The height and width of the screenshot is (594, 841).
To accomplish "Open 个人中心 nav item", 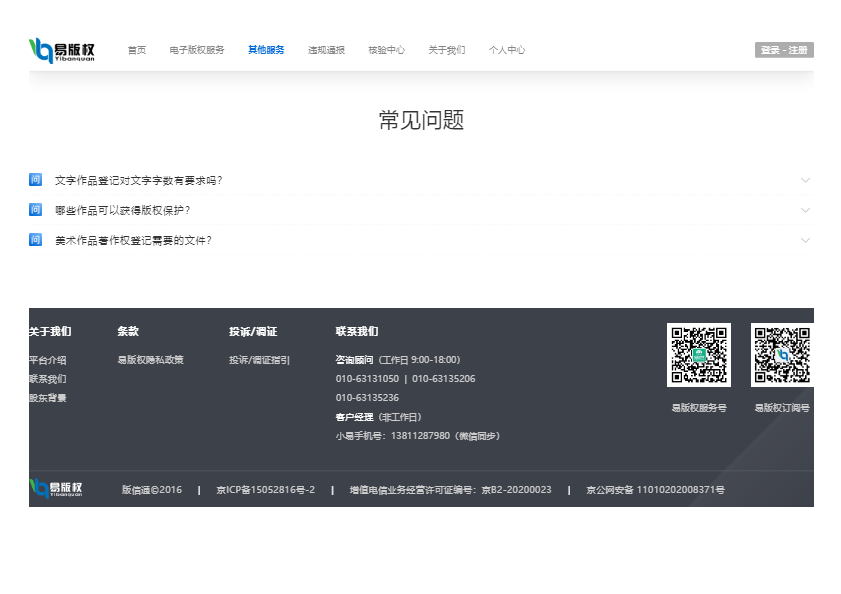I will [x=507, y=50].
